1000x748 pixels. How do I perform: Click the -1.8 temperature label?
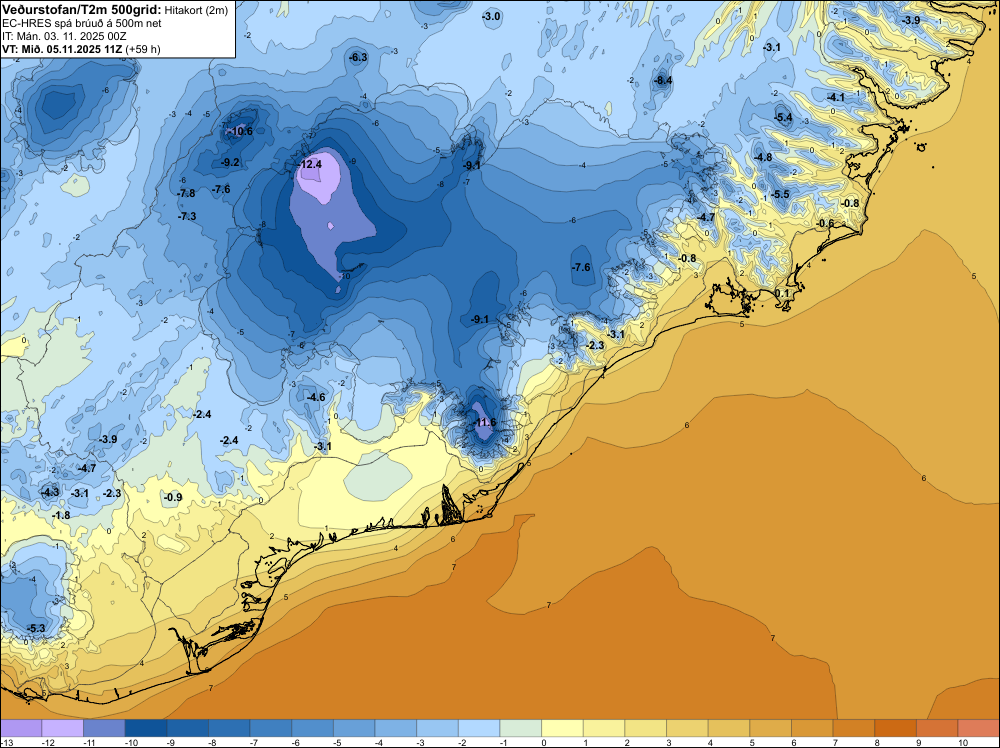[61, 515]
